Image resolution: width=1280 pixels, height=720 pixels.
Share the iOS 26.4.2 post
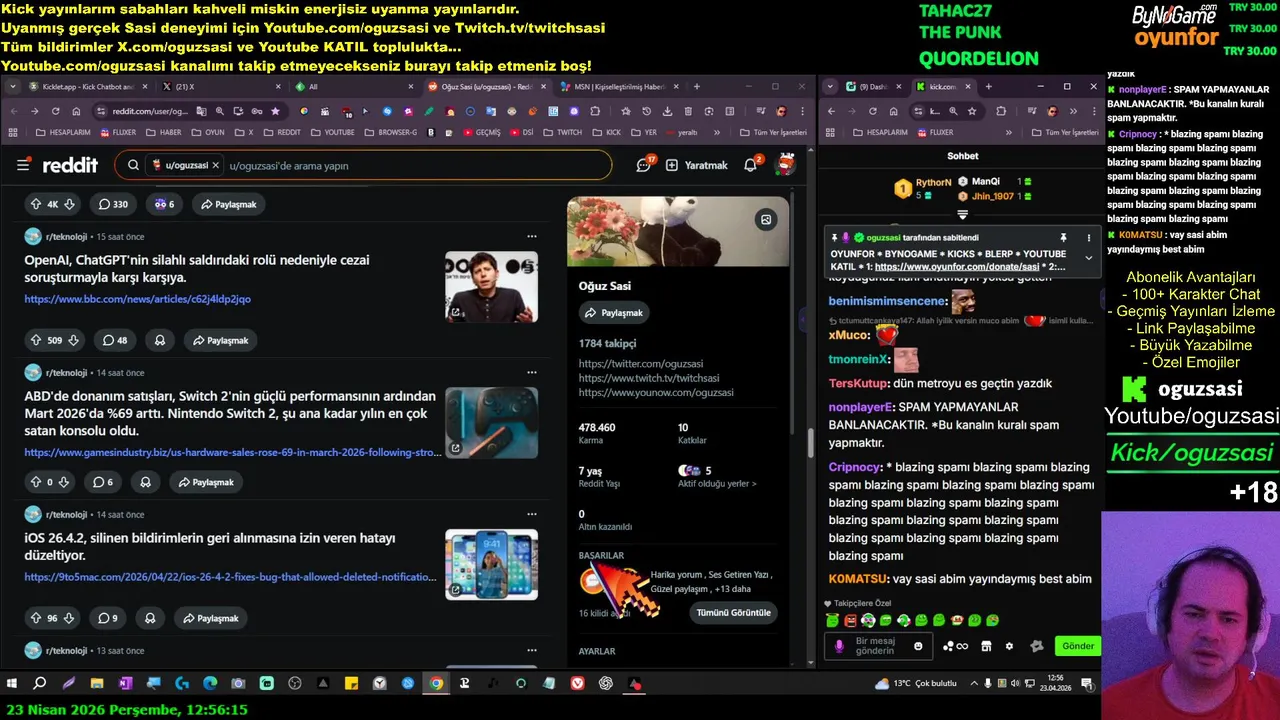[210, 618]
